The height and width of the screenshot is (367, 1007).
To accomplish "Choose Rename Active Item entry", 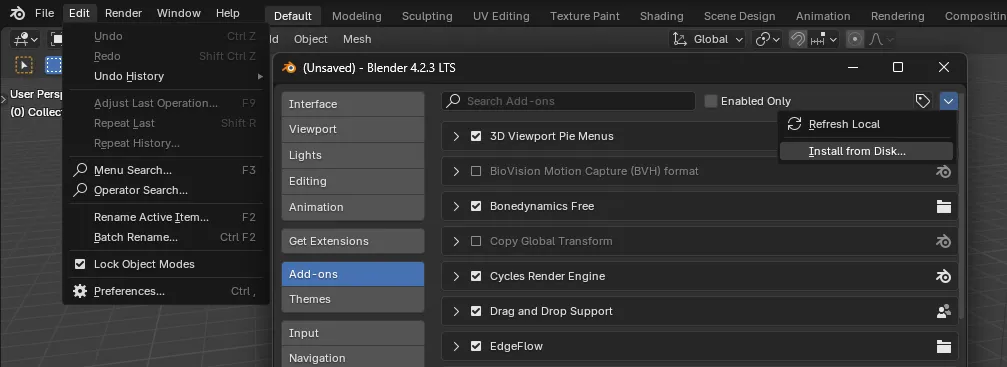I will pyautogui.click(x=167, y=217).
